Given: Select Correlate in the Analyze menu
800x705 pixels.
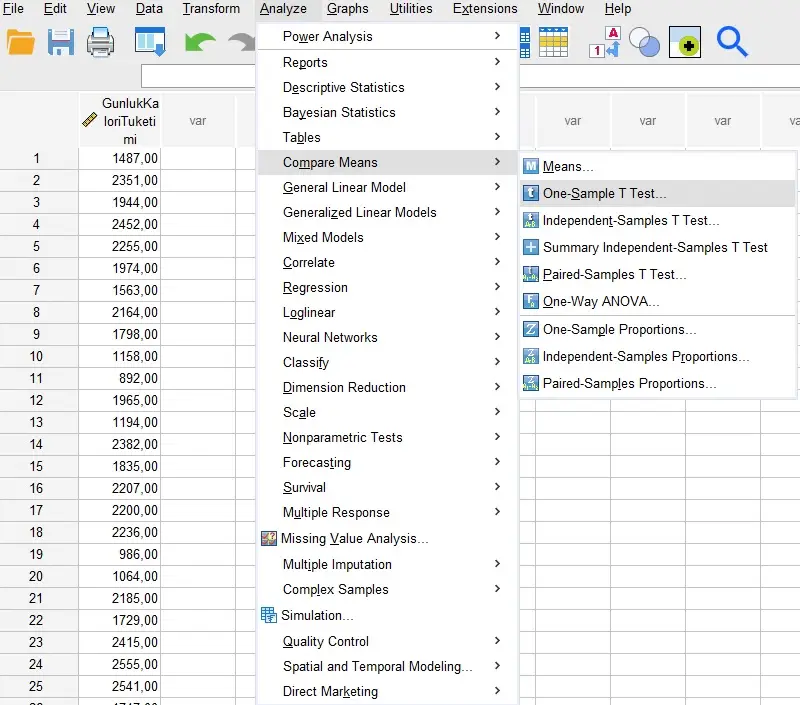Looking at the screenshot, I should click(388, 262).
